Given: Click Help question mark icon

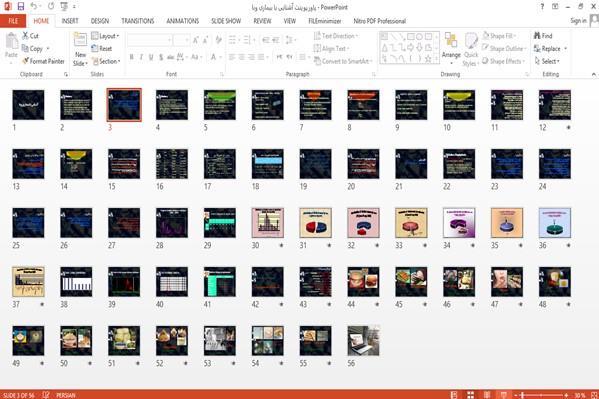Looking at the screenshot, I should (542, 6).
